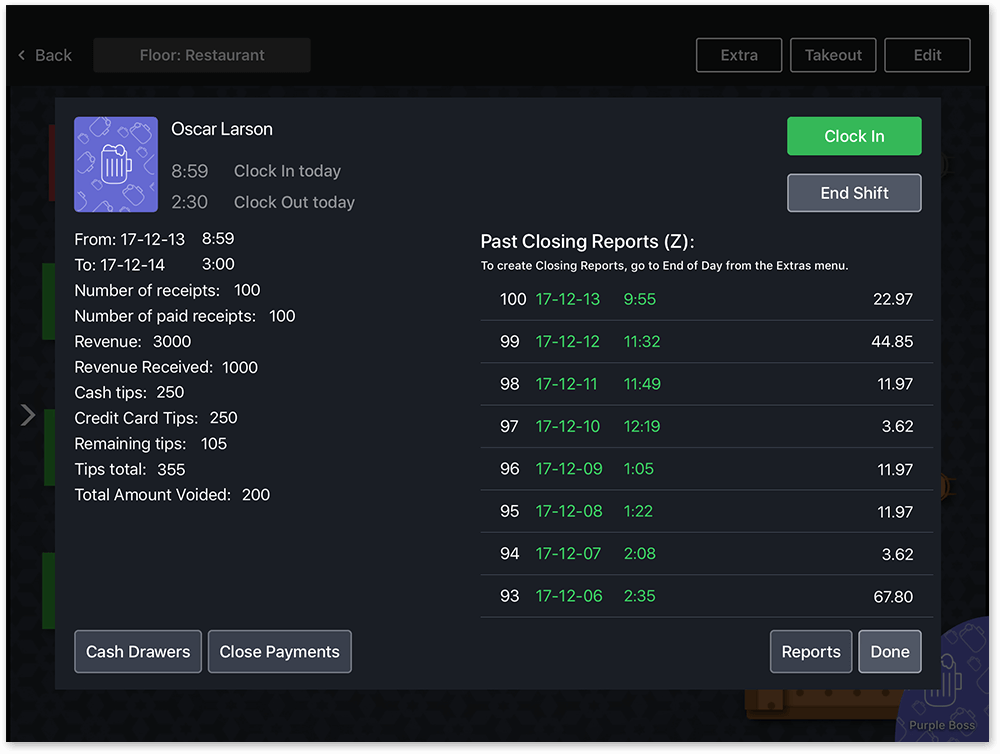Select closing report number 100

tap(706, 299)
